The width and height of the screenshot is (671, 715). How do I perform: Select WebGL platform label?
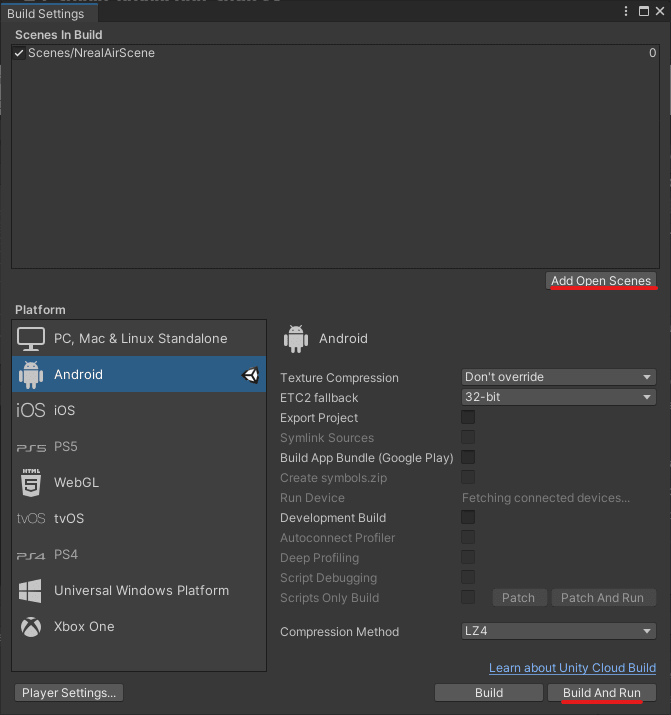click(x=76, y=482)
